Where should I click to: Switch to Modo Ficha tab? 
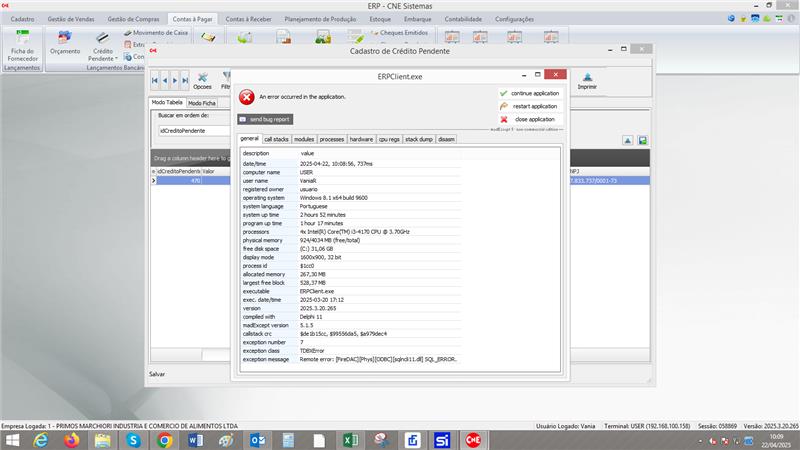coord(202,103)
